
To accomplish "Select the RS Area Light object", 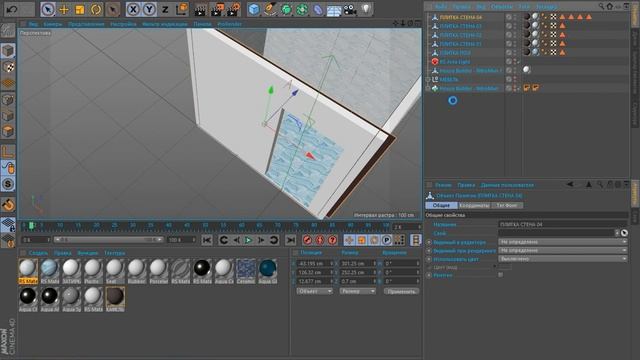I will 455,62.
